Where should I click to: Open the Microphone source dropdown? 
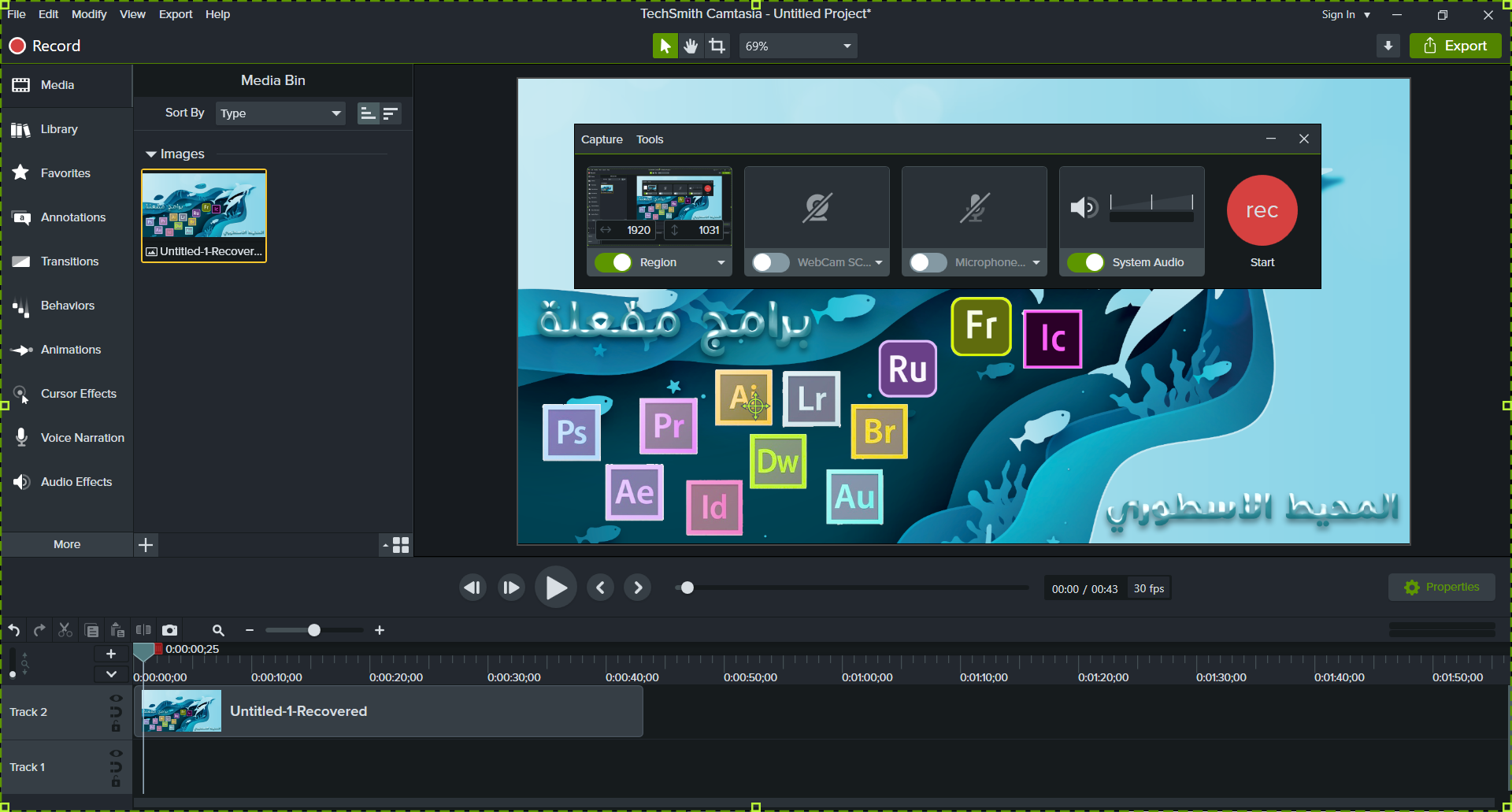[x=1036, y=263]
